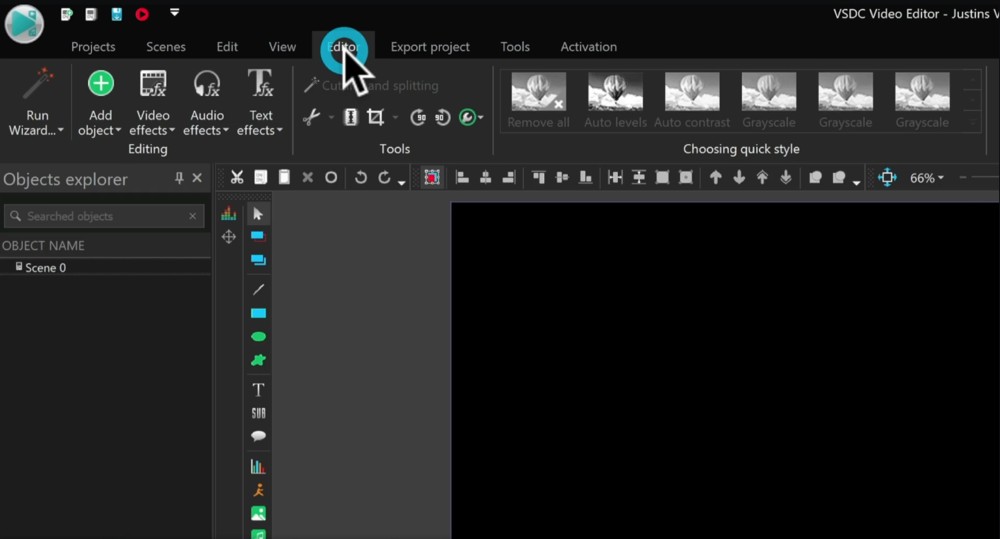Align objects to top edge icon
Image resolution: width=1000 pixels, height=539 pixels.
coord(539,177)
